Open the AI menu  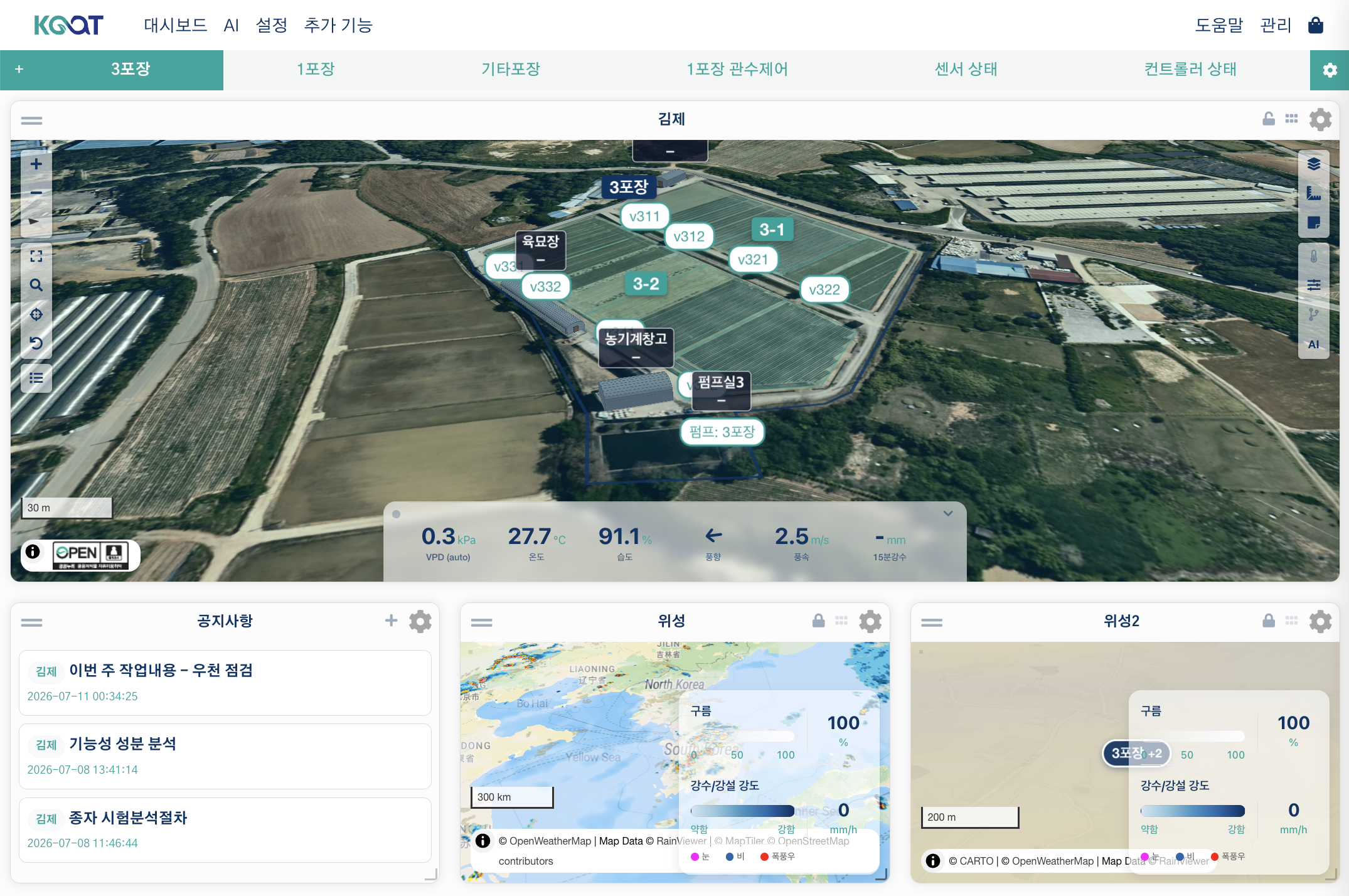click(231, 25)
